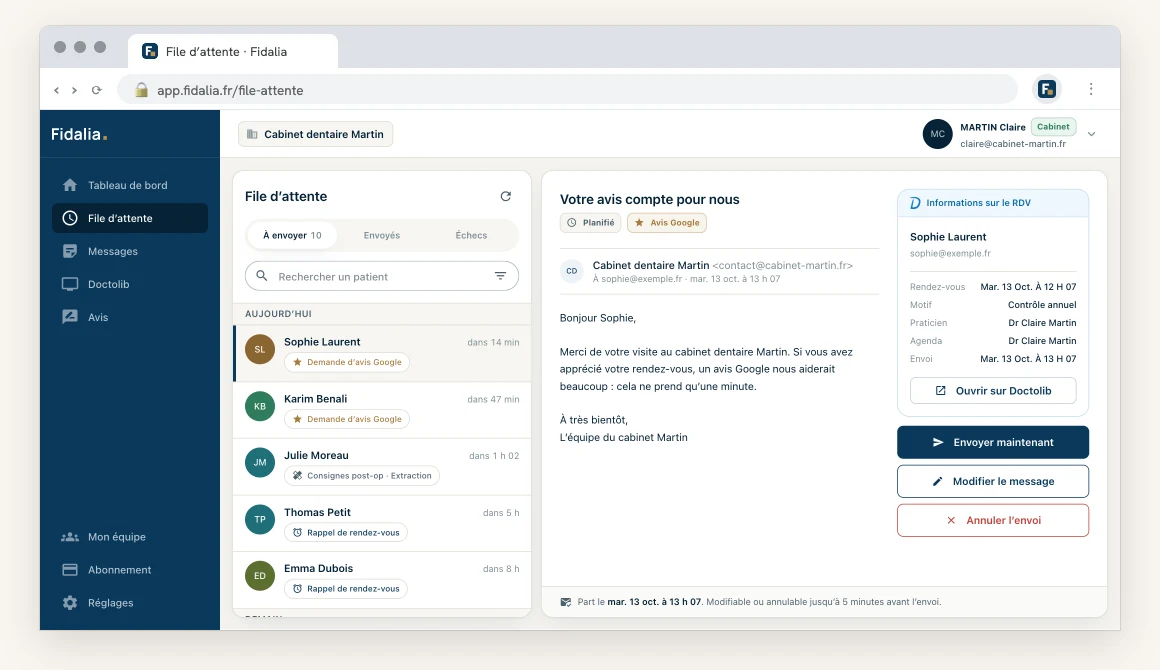
Task: Click the MC user avatar
Action: point(937,134)
